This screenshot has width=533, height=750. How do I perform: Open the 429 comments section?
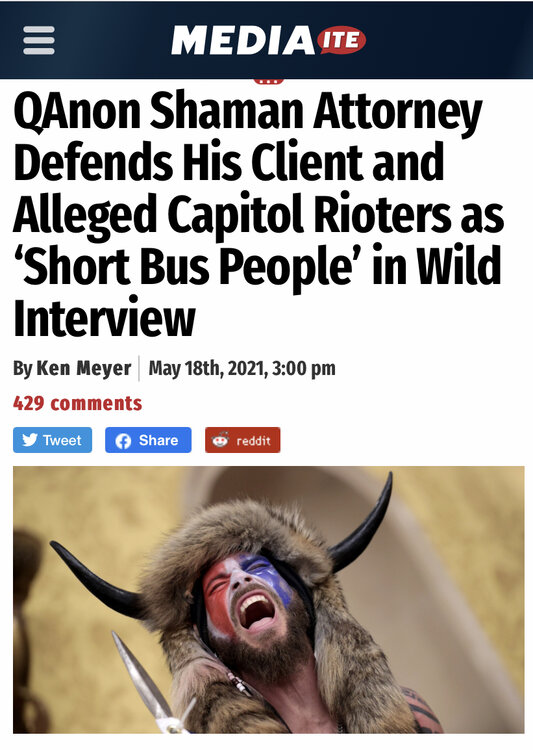coord(78,403)
